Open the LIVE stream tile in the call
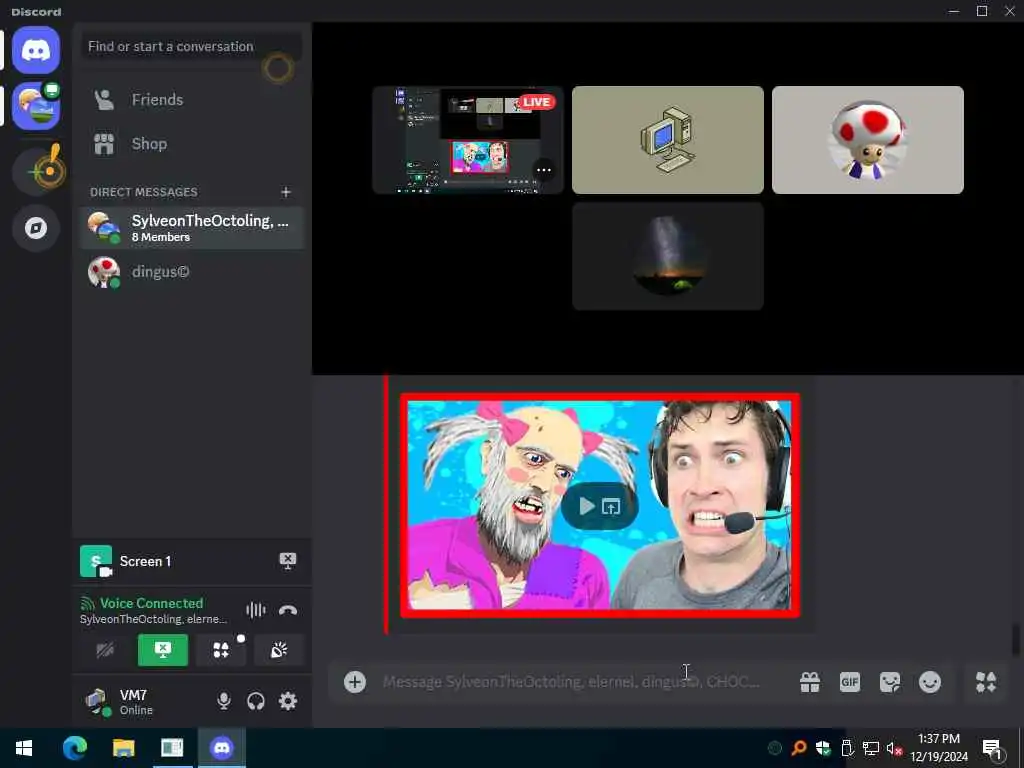1024x768 pixels. (x=468, y=140)
